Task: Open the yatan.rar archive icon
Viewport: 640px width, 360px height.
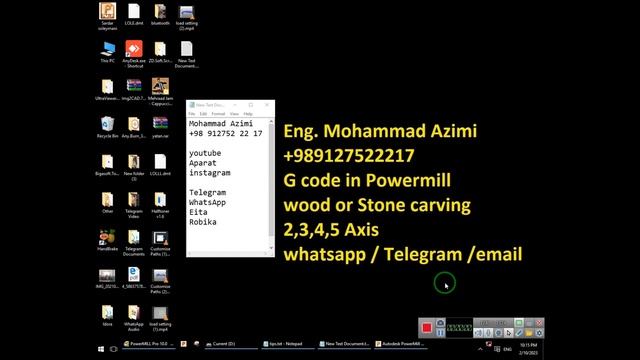Action: (160, 127)
